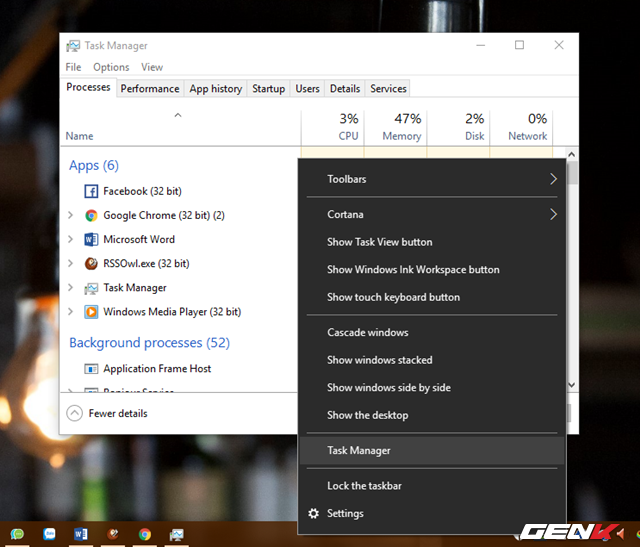Sort processes by Network column
640x547 pixels.
click(521, 127)
